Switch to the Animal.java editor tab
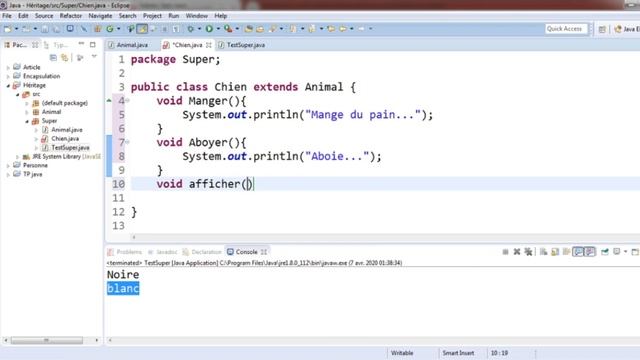 tap(128, 45)
